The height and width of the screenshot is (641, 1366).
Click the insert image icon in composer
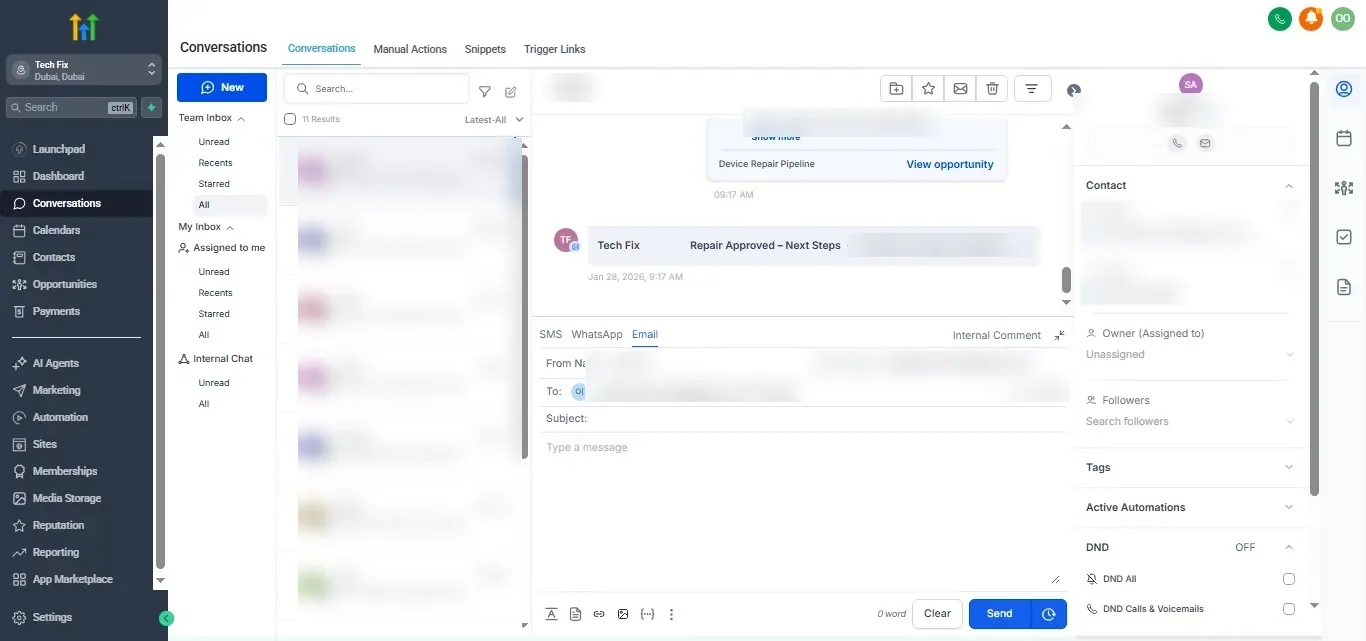[623, 614]
